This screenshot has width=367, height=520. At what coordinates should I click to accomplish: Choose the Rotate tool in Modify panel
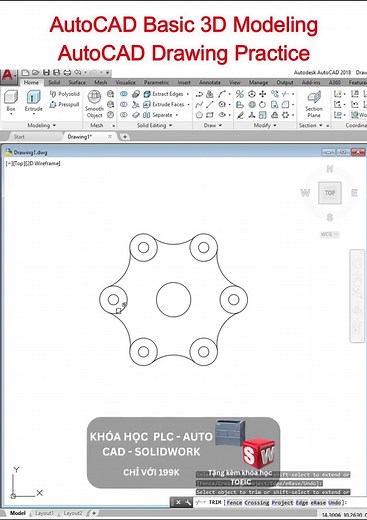point(263,105)
